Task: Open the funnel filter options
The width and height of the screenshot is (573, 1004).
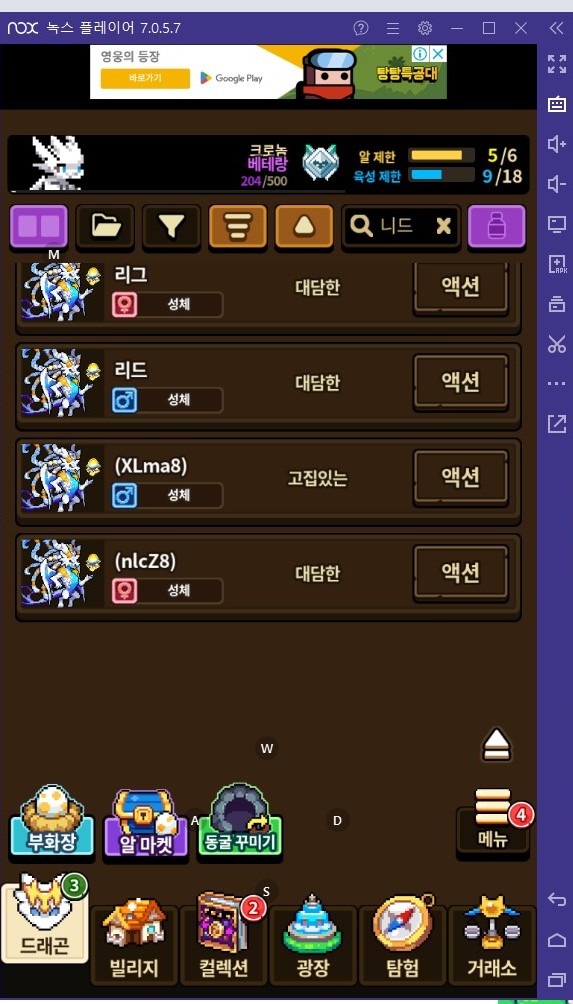Action: (x=171, y=227)
